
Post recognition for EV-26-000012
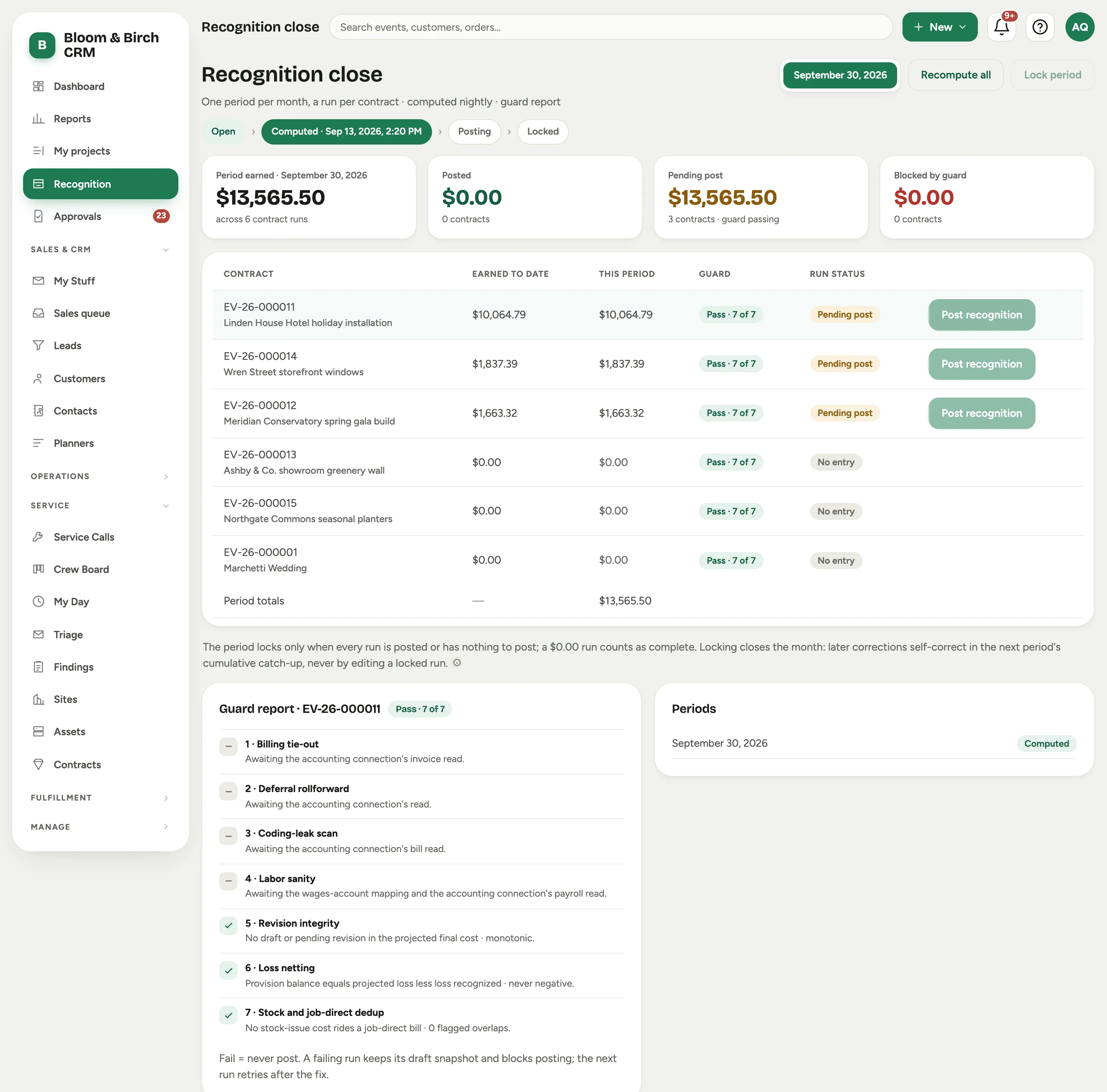981,413
